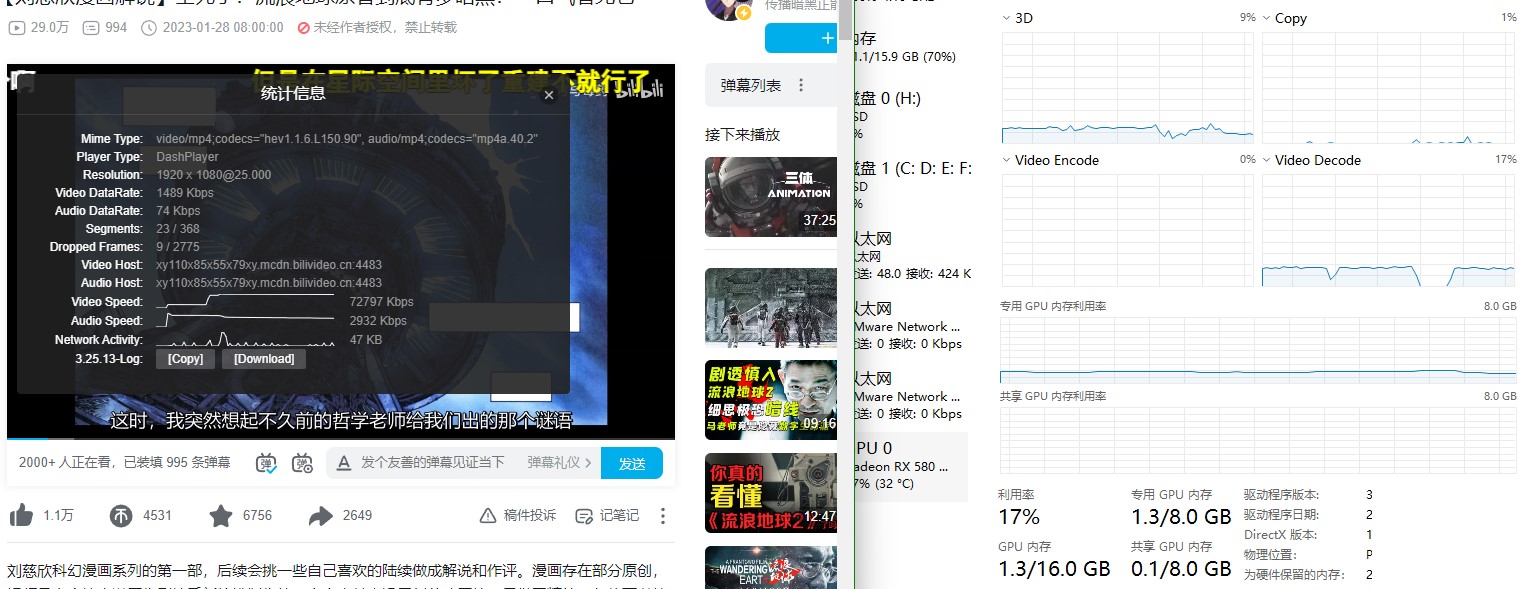Screen dimensions: 1522x589
Task: Send the danmaku with 发送 button
Action: pyautogui.click(x=632, y=463)
